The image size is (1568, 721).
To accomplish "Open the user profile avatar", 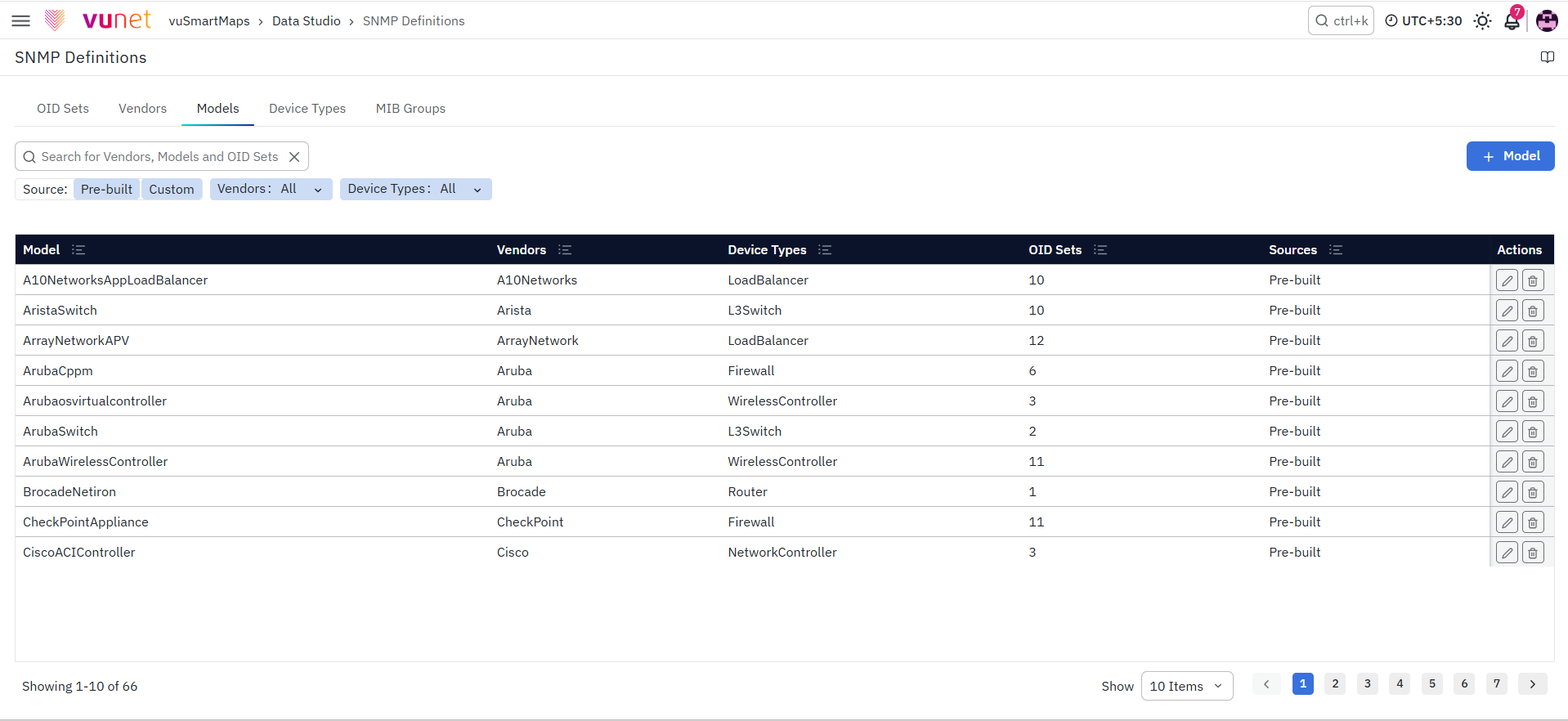I will (1547, 20).
